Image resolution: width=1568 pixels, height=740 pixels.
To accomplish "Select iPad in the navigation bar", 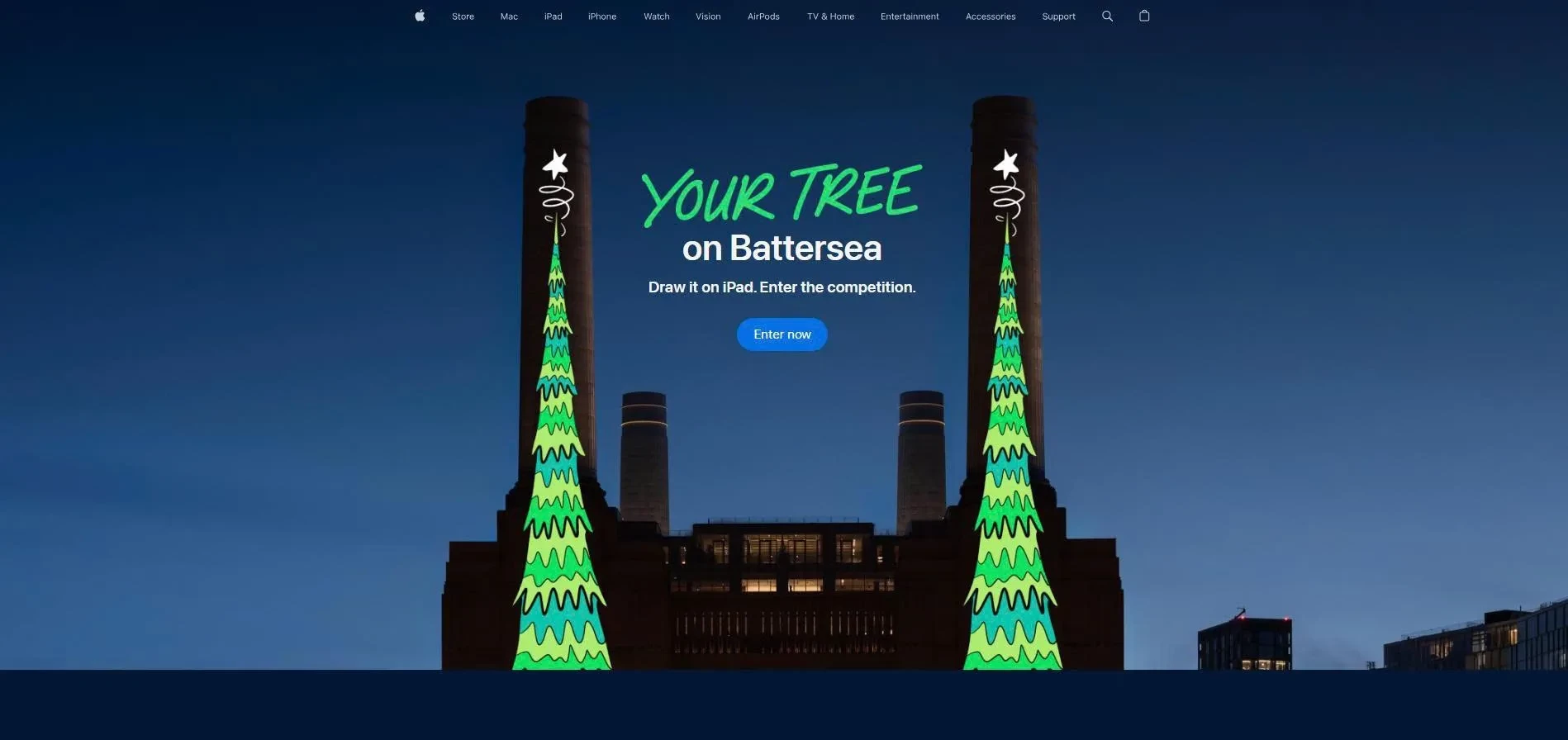I will (x=553, y=17).
